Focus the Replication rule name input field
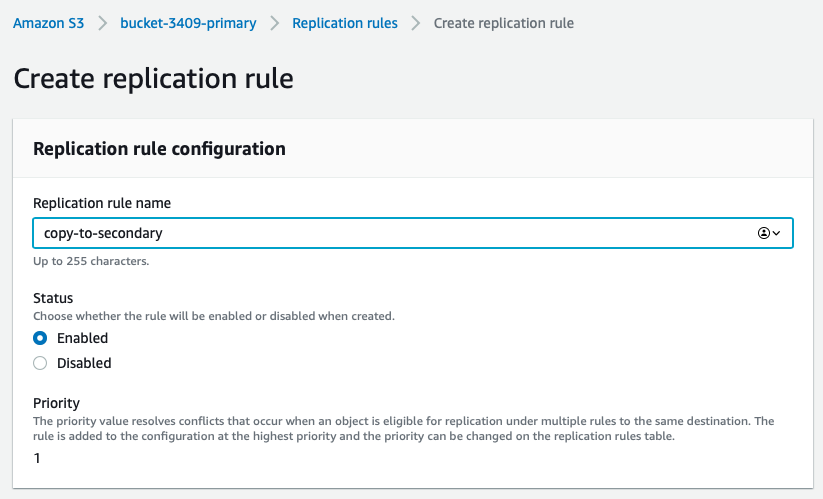This screenshot has height=499, width=823. point(413,233)
